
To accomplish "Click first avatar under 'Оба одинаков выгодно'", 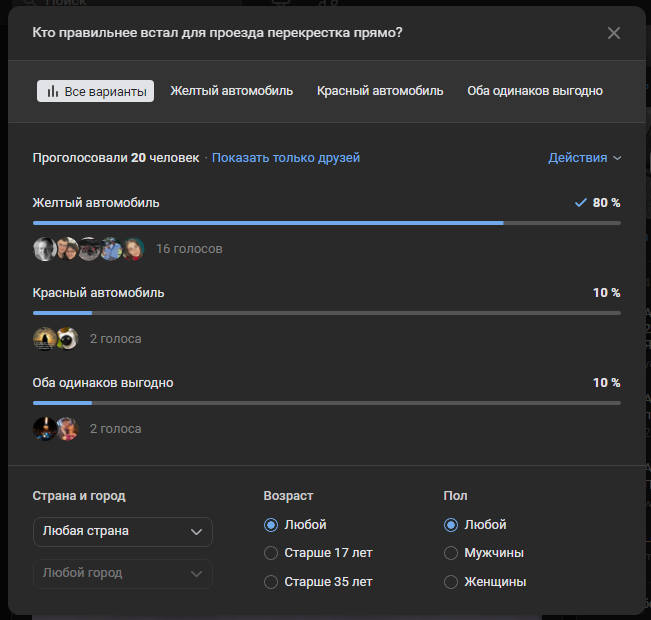I will tap(45, 429).
